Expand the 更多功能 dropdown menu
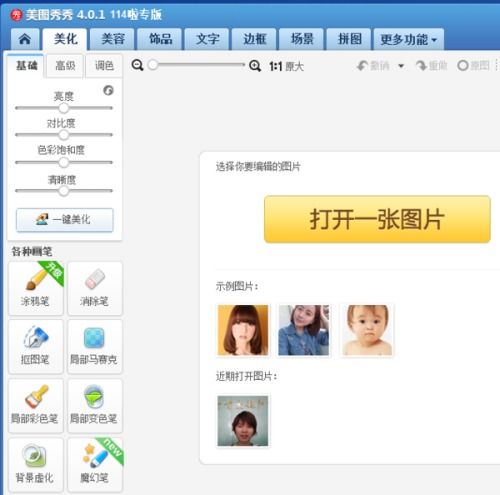Screen dimensions: 500x495 [409, 39]
